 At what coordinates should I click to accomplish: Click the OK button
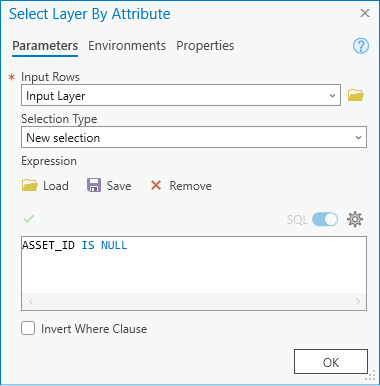point(331,362)
